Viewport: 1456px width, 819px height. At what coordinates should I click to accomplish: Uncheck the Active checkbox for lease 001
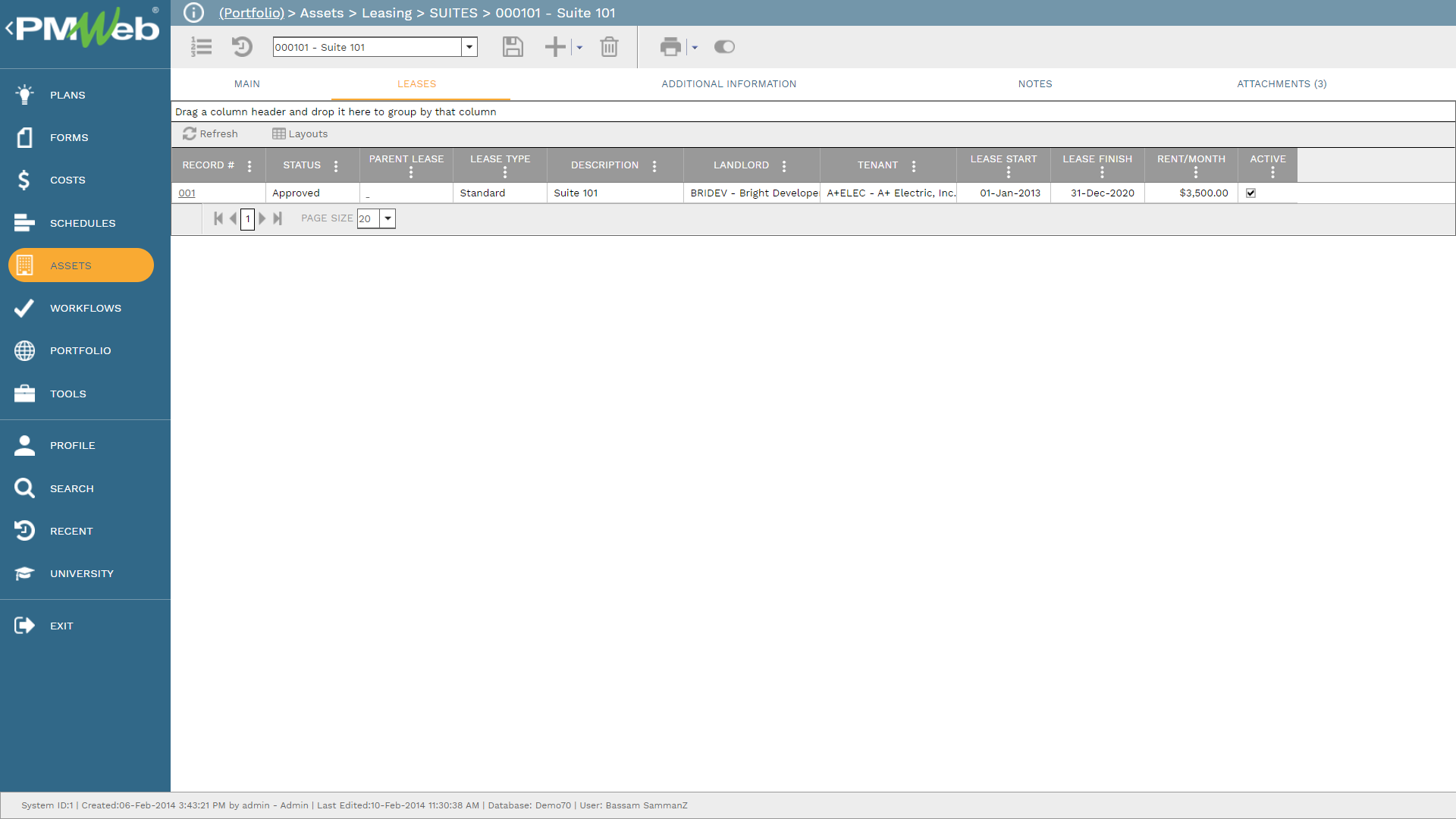click(x=1251, y=193)
